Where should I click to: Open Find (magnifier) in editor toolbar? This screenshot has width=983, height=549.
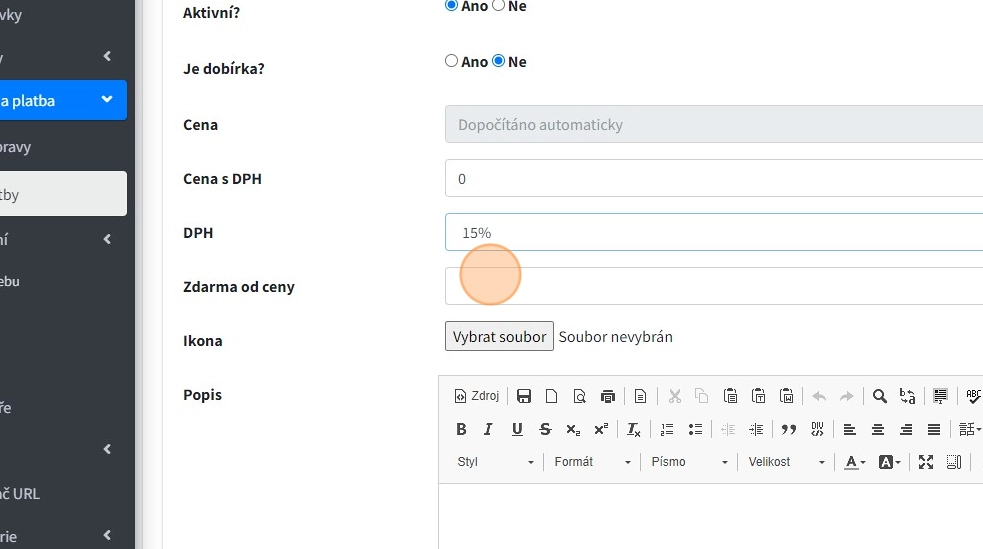(x=880, y=396)
